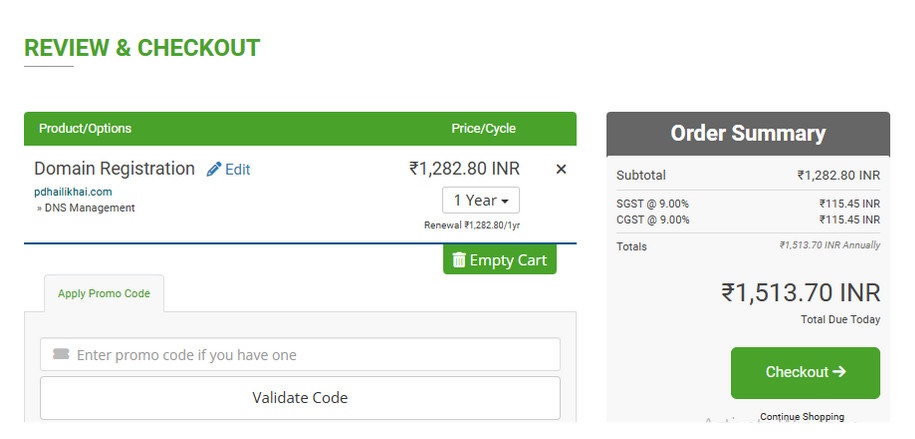Click the Continue Shopping link
Image resolution: width=915 pixels, height=439 pixels.
coord(802,417)
